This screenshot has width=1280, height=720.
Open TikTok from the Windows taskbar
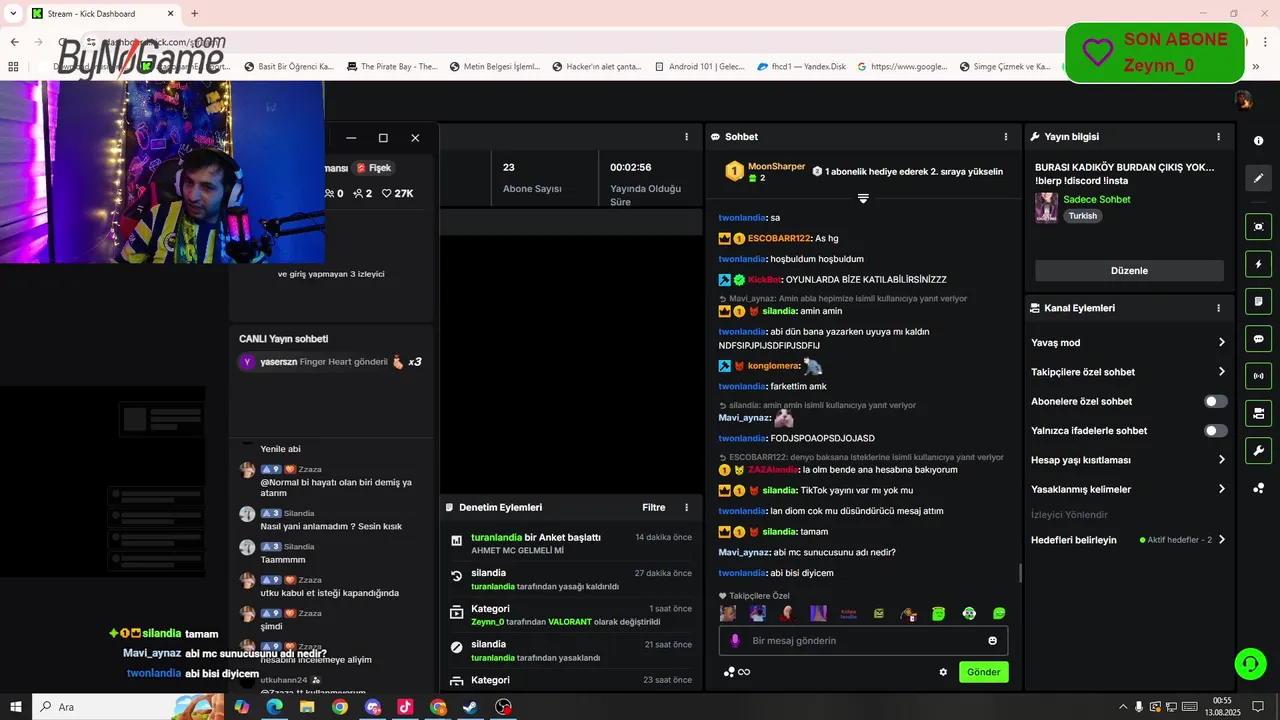(x=405, y=707)
